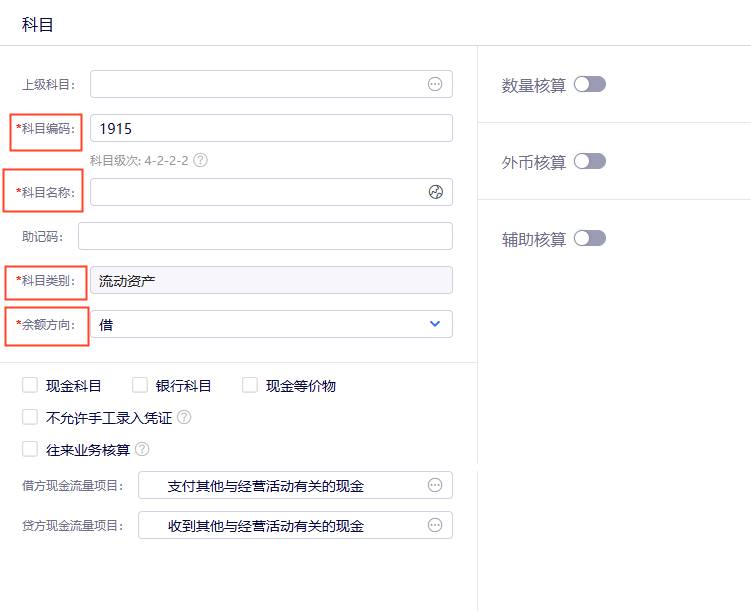Check the 往来业务核算 checkbox
751x611 pixels.
tap(30, 449)
